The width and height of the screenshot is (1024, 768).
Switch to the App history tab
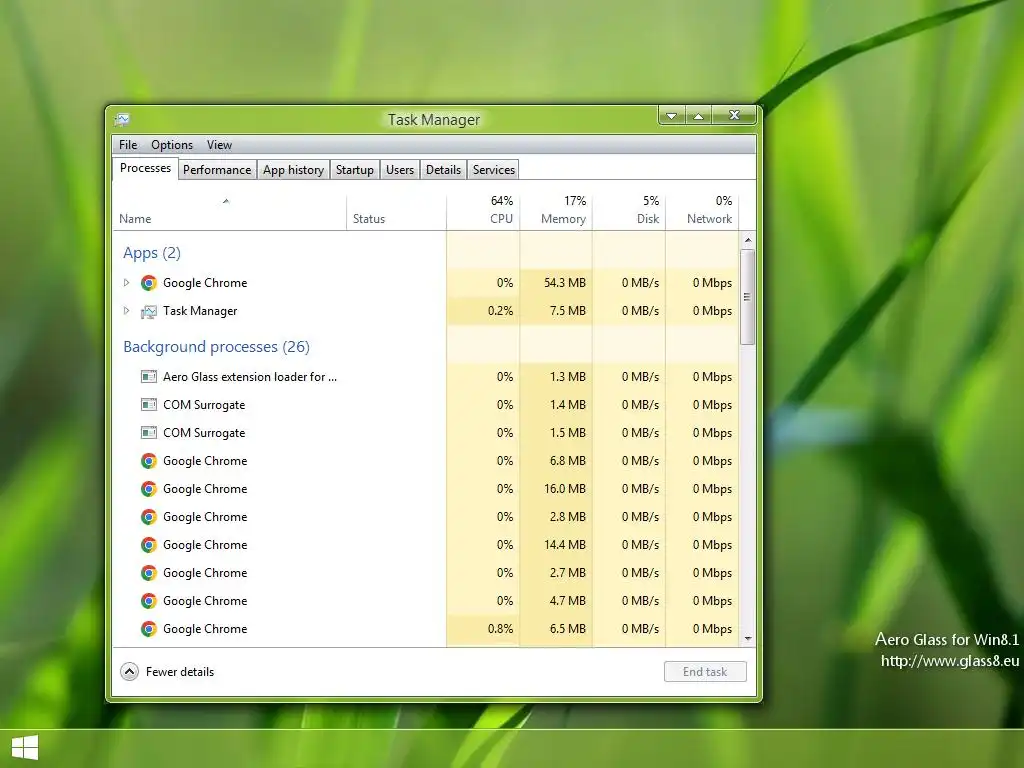293,170
